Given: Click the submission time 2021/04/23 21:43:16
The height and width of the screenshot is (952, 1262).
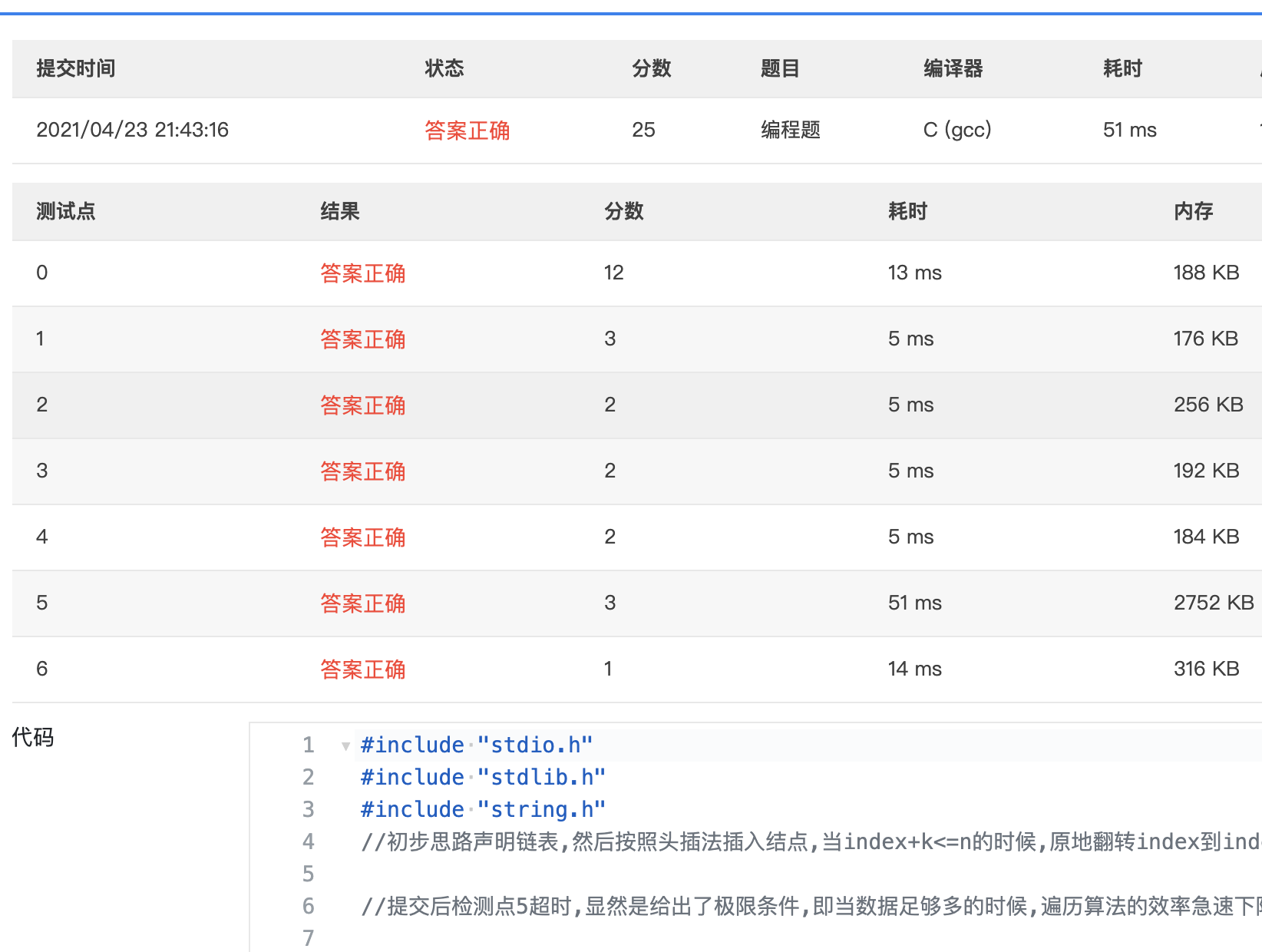Looking at the screenshot, I should point(133,130).
